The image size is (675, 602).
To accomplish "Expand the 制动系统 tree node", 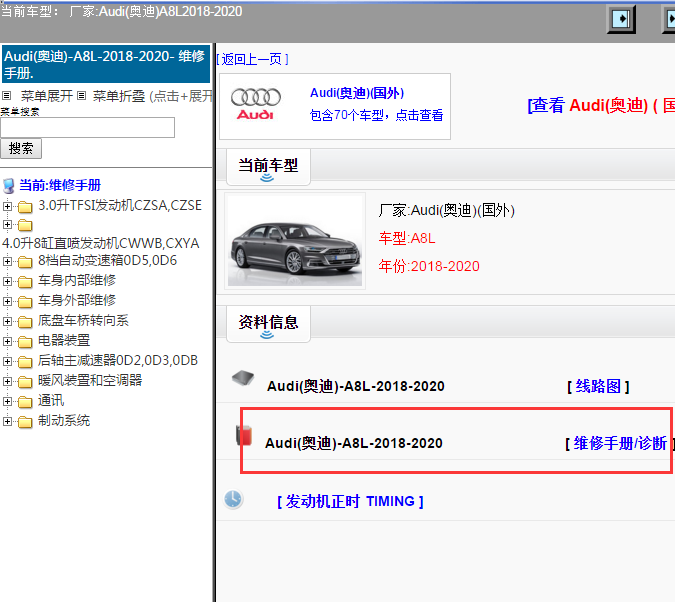I will [7, 421].
